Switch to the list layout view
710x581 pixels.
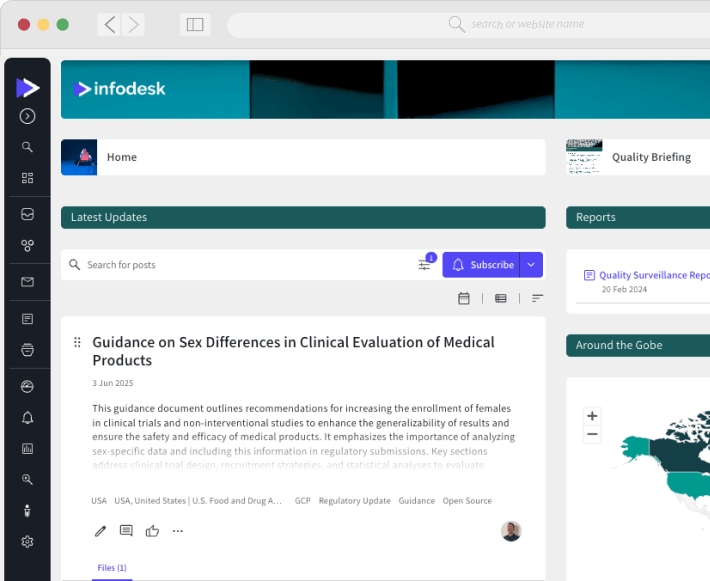[501, 298]
